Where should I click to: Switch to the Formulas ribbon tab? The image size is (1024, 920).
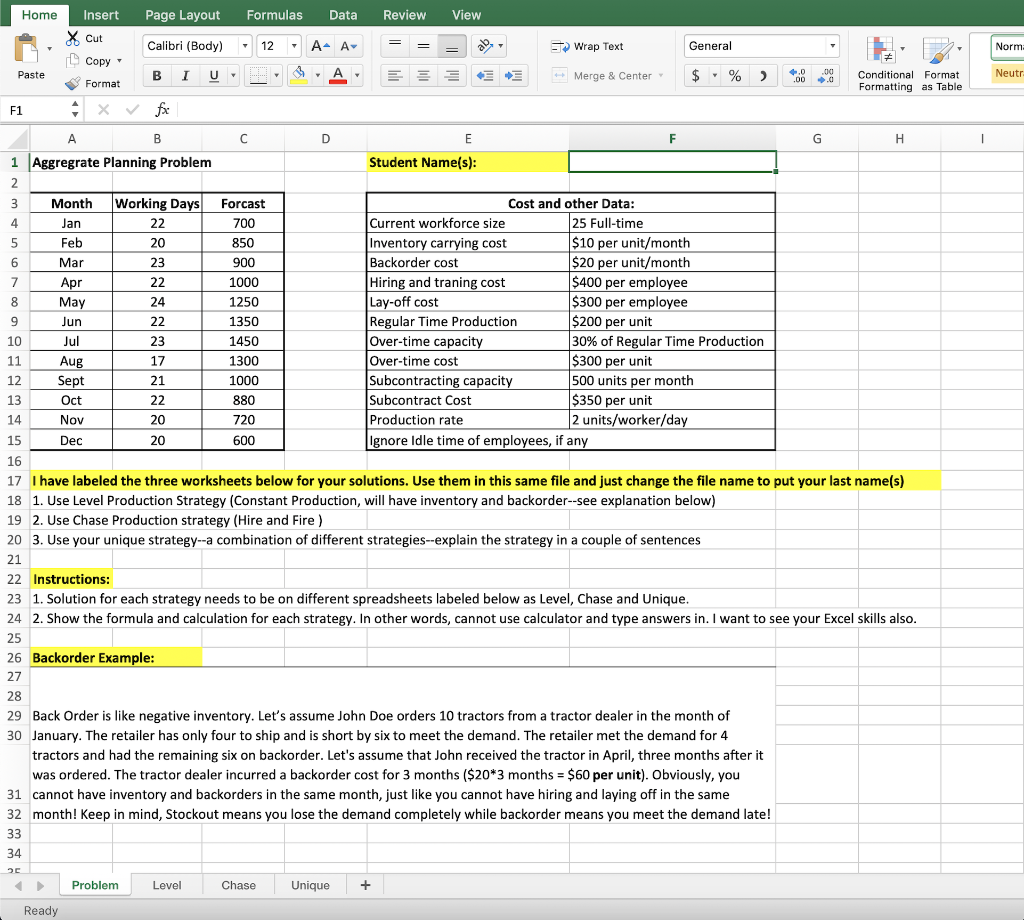click(274, 14)
